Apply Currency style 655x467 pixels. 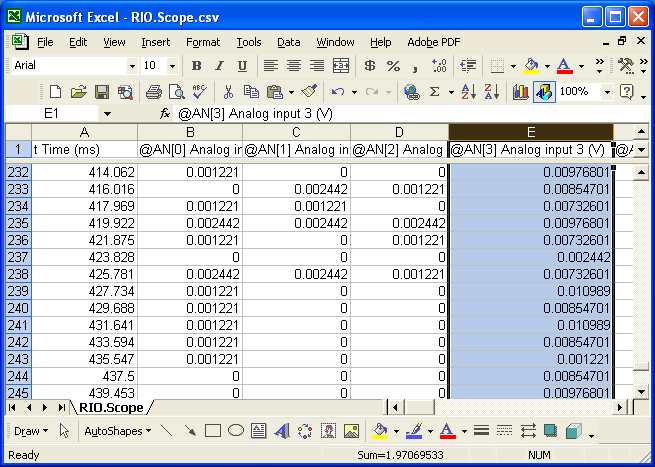coord(370,66)
